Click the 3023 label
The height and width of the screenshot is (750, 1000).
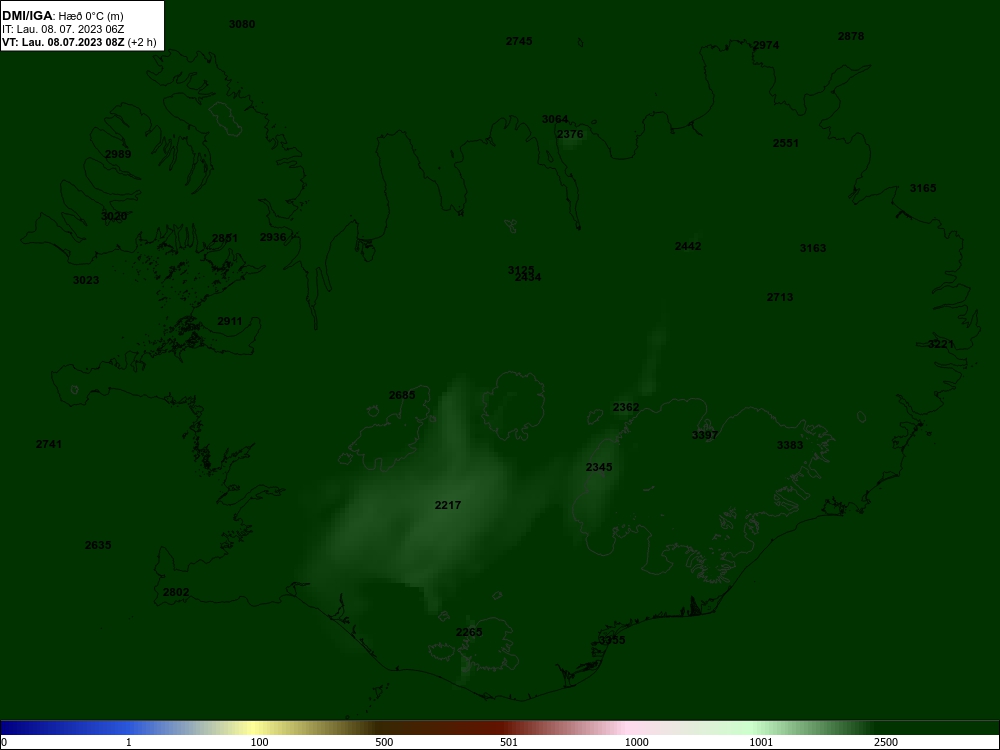pyautogui.click(x=86, y=279)
